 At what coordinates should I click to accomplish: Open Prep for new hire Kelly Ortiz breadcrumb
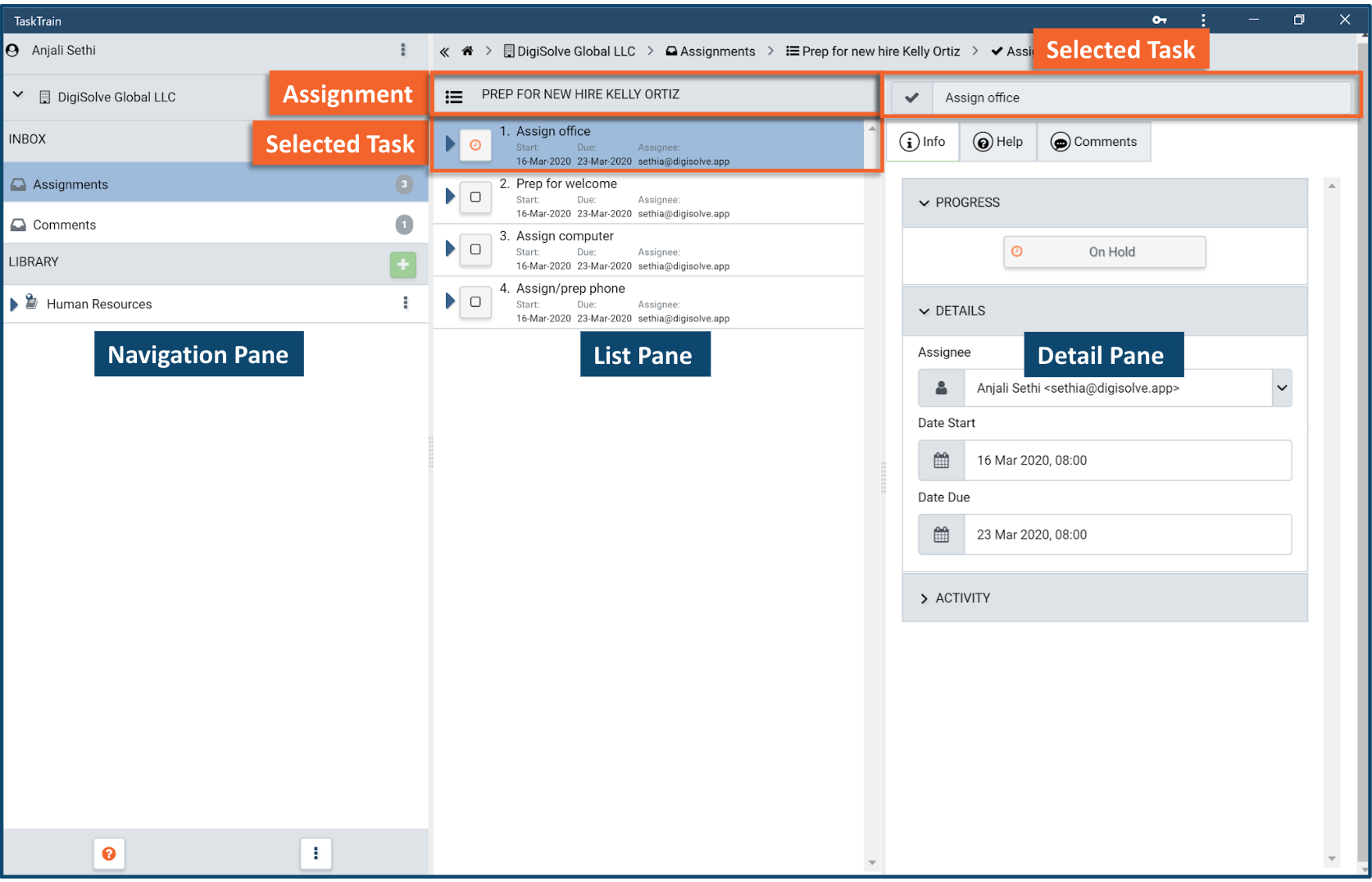(x=873, y=51)
